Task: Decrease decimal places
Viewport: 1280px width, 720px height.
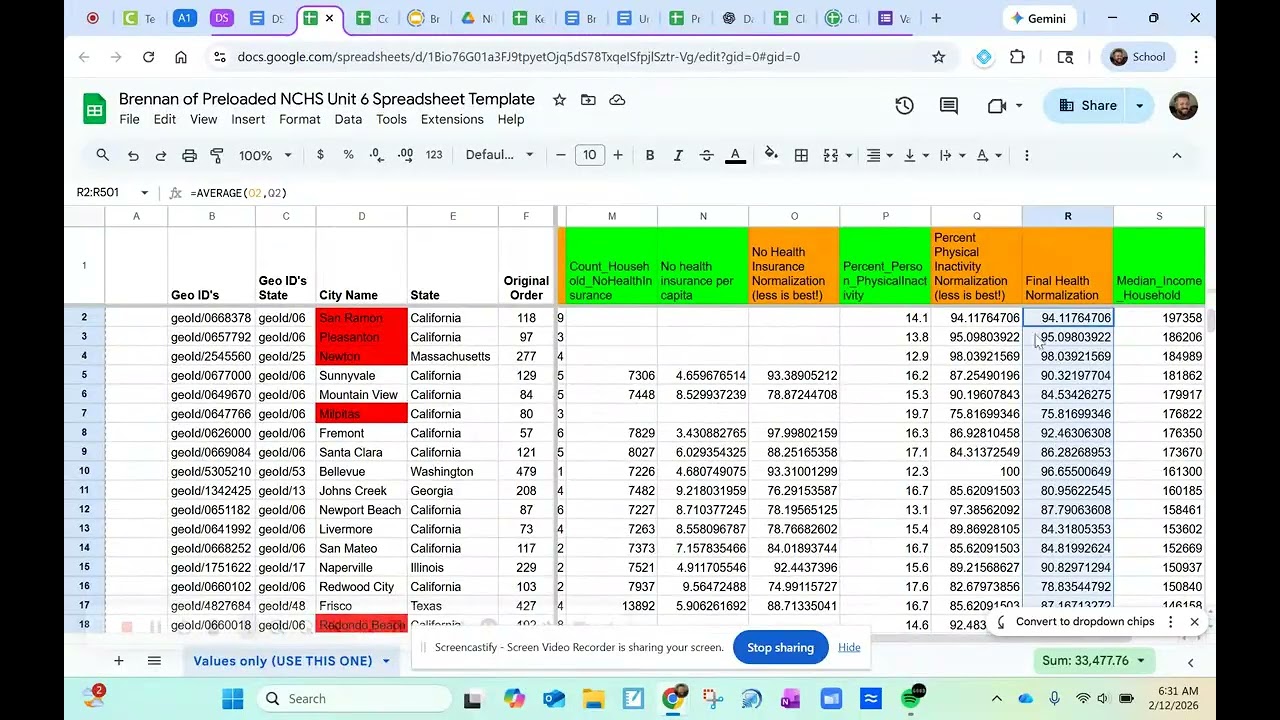Action: click(x=376, y=155)
